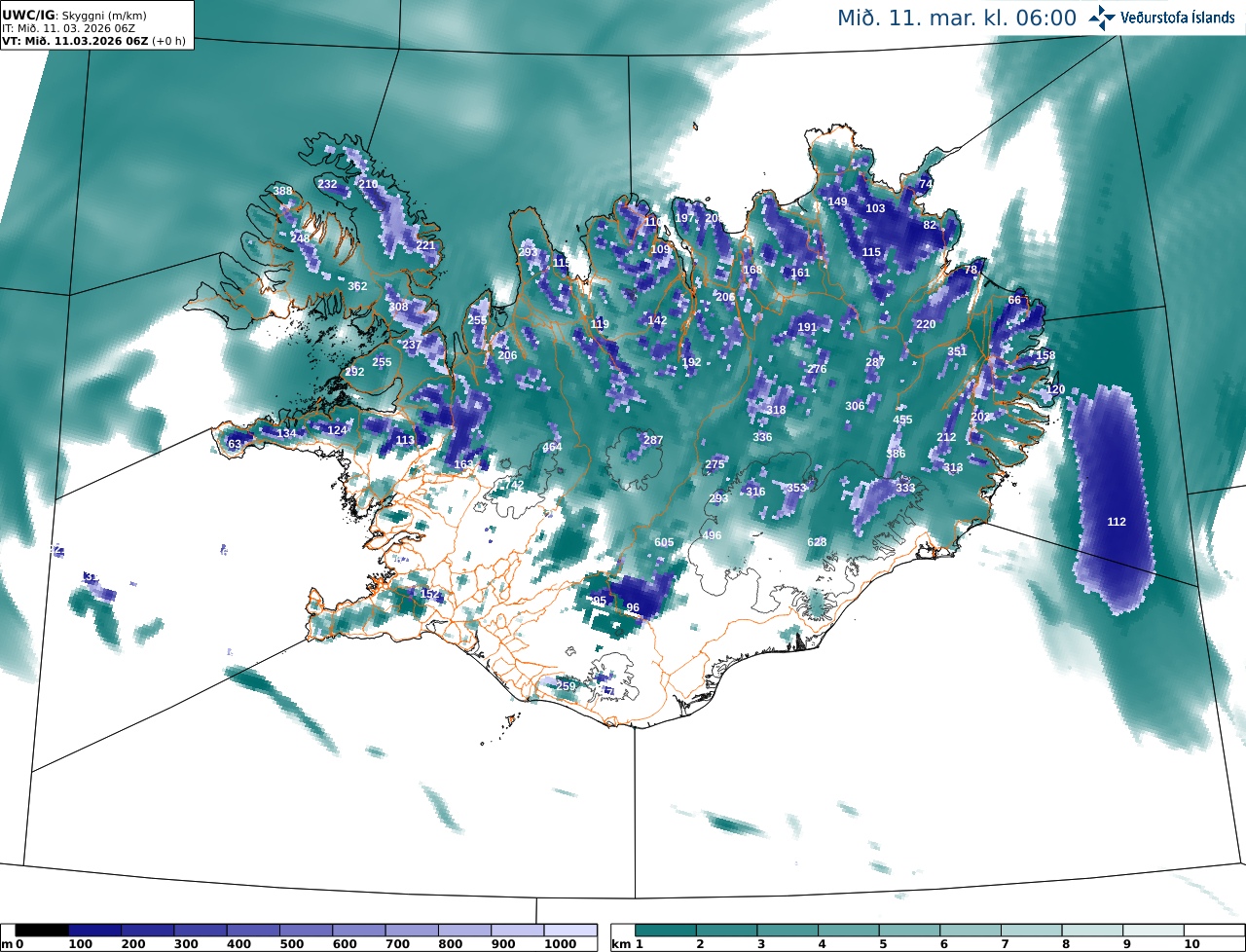The image size is (1246, 952).
Task: Click the 149 visibility value
Action: tap(838, 201)
